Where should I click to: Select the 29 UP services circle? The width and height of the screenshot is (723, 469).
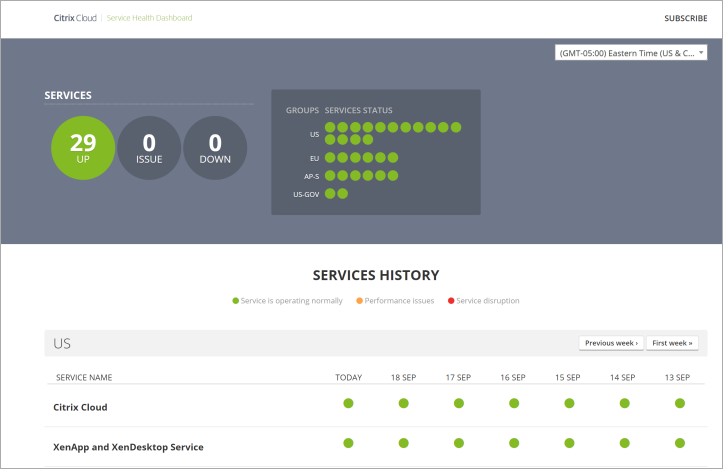83,148
